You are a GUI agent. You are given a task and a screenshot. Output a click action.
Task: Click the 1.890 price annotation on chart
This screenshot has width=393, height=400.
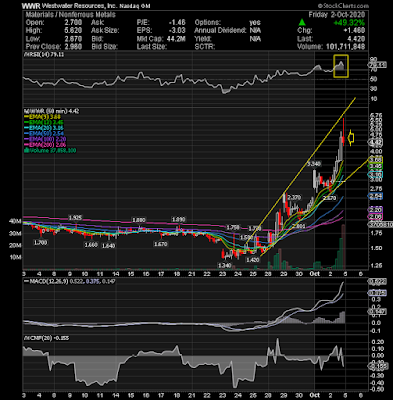(178, 219)
